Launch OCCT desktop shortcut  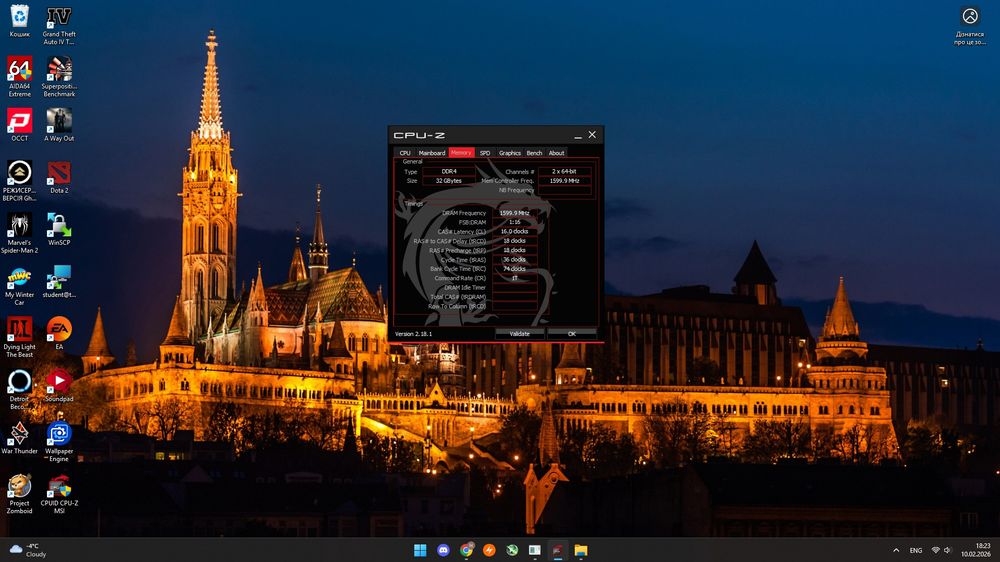[20, 125]
